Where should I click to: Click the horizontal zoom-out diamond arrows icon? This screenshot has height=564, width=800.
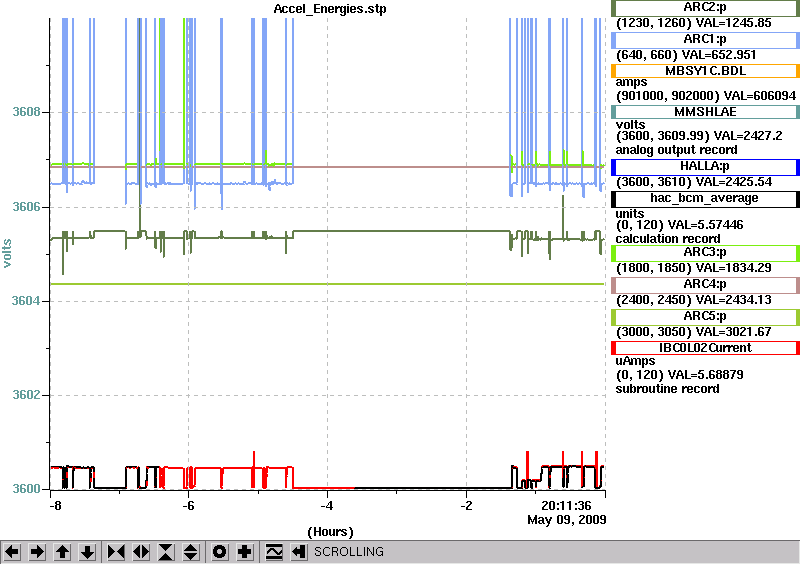141,552
